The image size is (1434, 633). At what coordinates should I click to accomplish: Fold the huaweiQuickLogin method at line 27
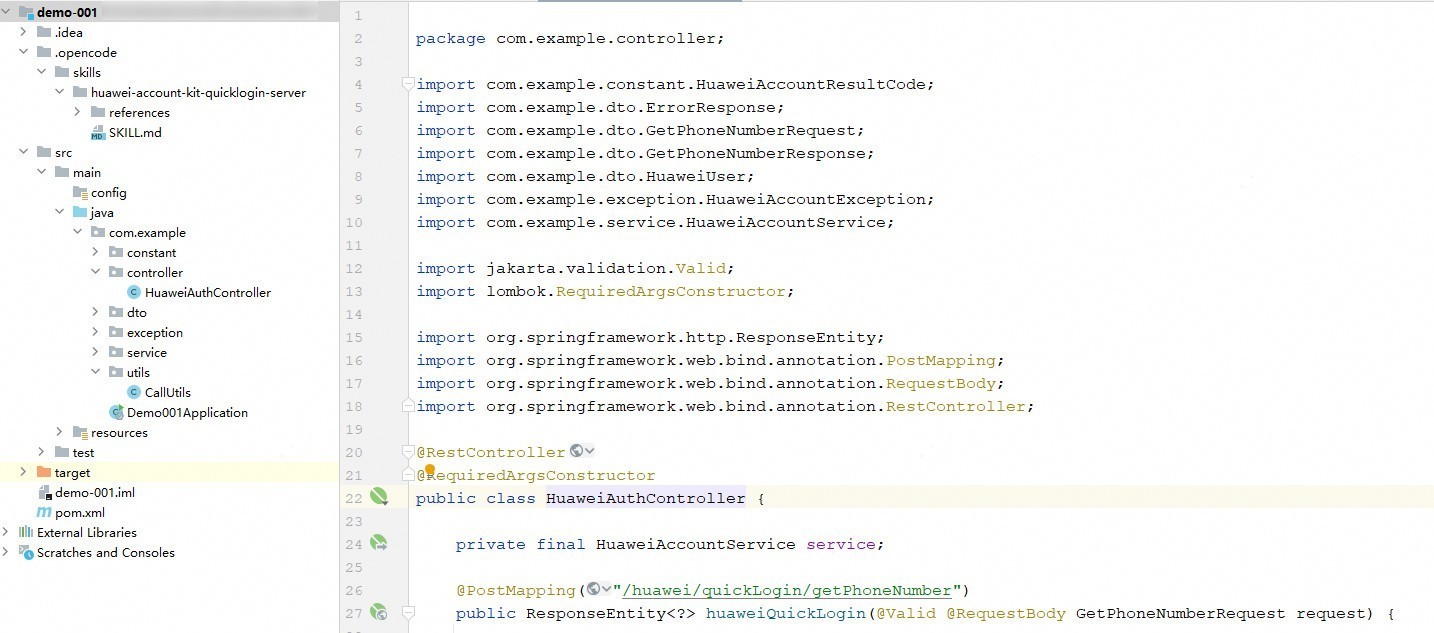point(408,612)
